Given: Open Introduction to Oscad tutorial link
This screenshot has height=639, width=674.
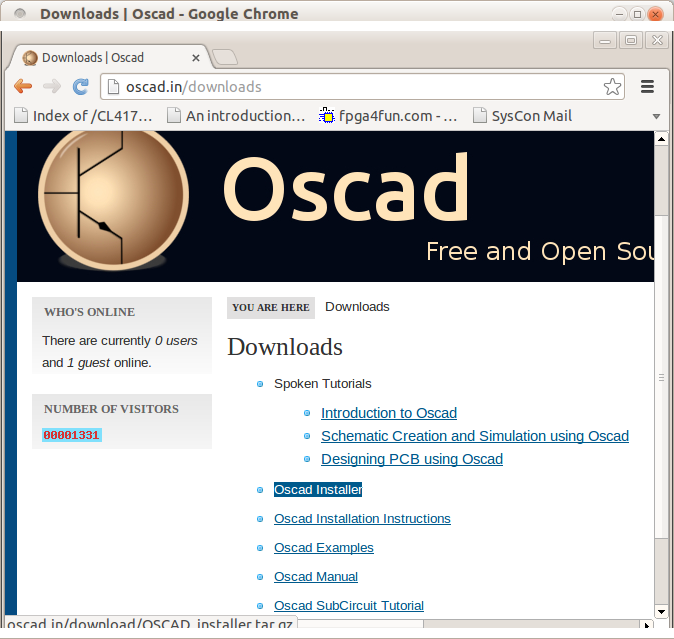Looking at the screenshot, I should (389, 413).
